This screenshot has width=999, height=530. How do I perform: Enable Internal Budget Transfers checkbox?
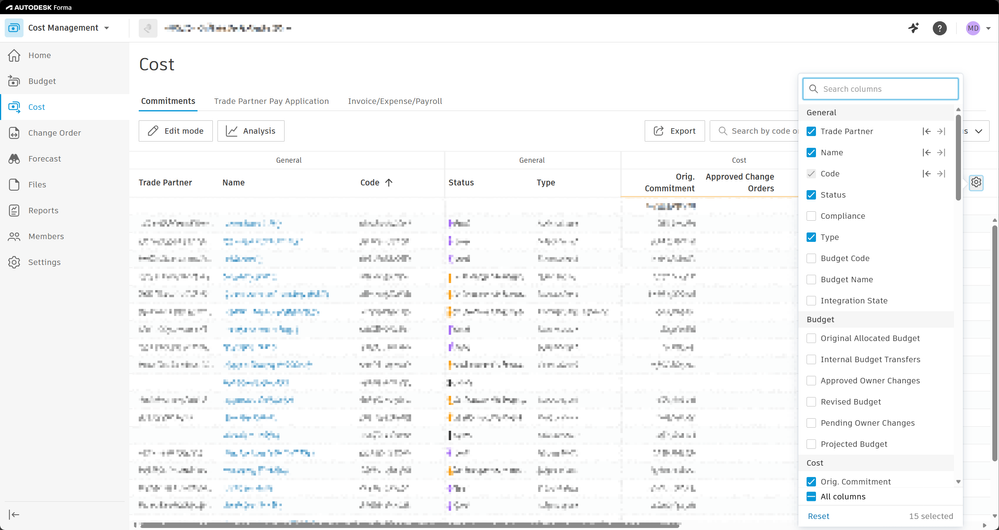[x=811, y=359]
